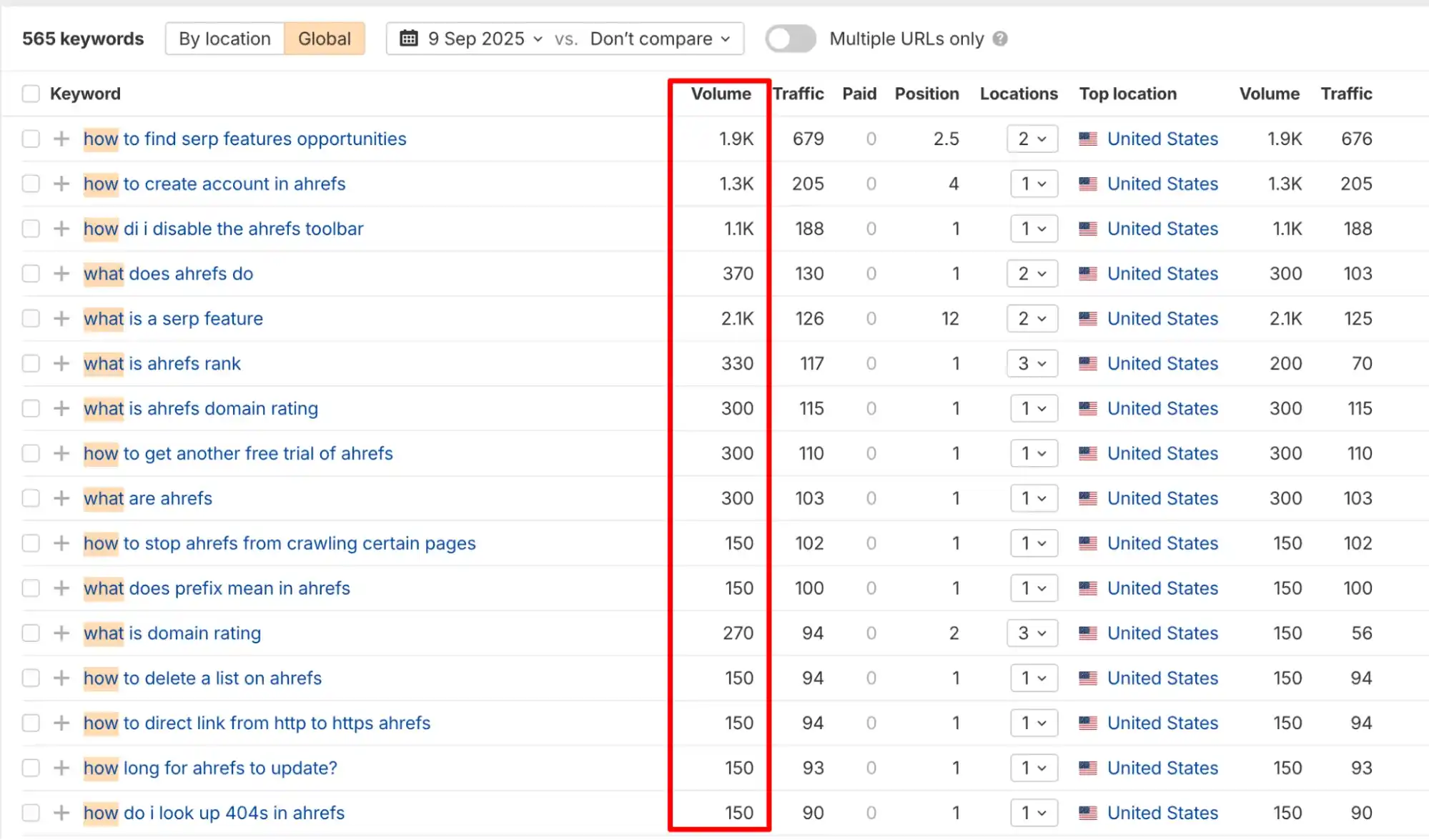Check the select-all checkbox beside Keyword header
The height and width of the screenshot is (840, 1429).
tap(31, 94)
